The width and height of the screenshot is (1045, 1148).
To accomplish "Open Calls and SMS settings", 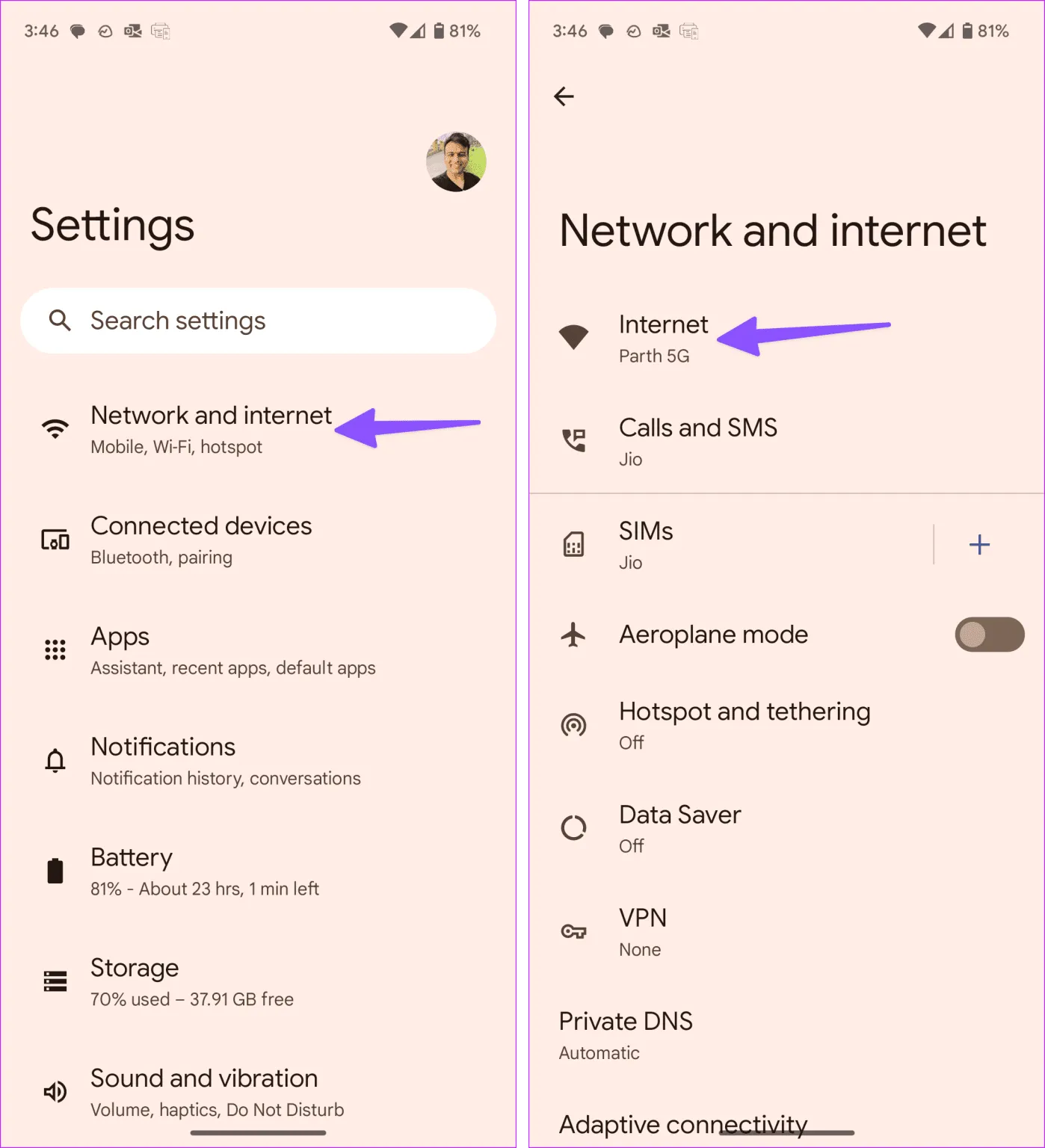I will click(786, 441).
